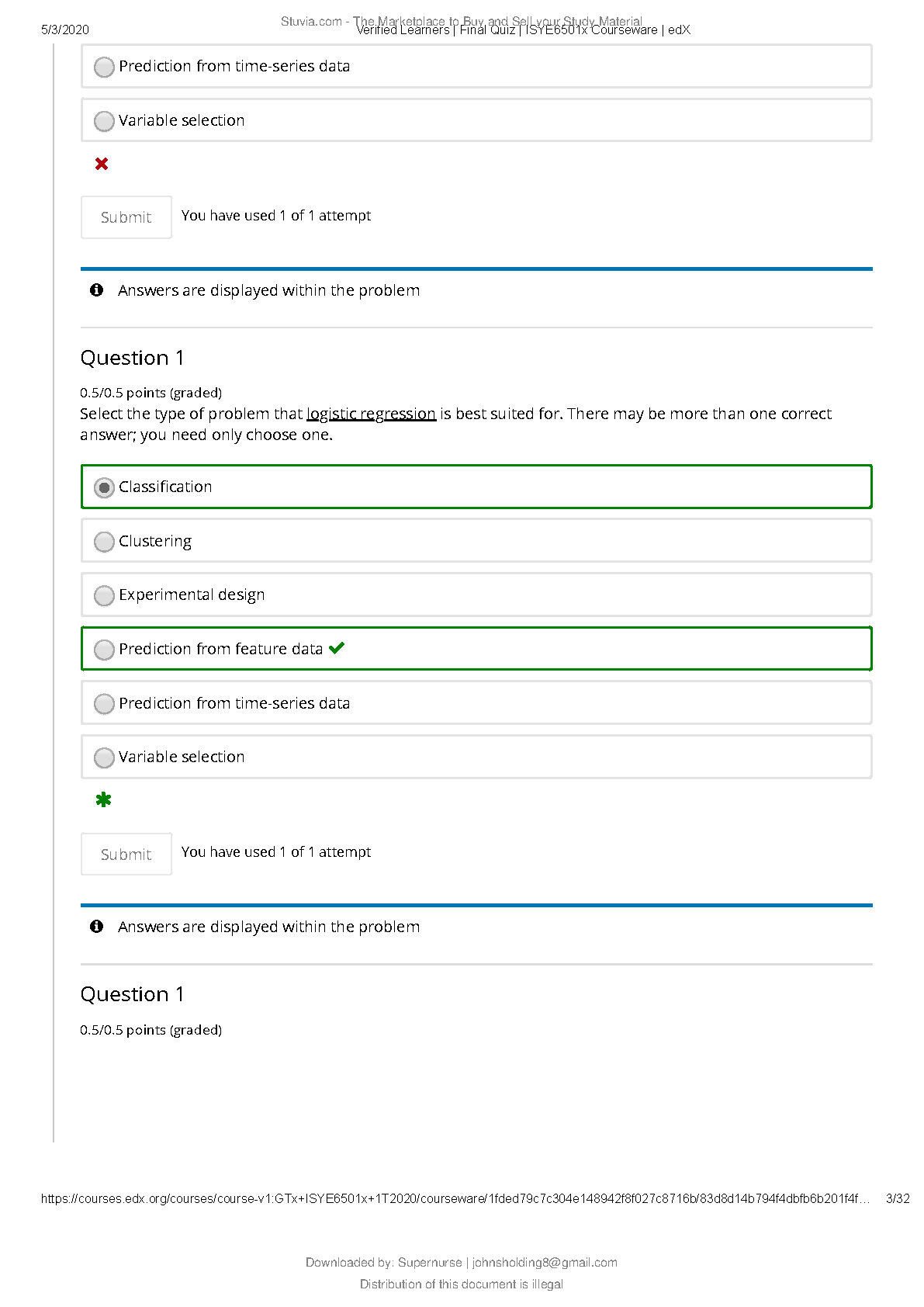Choose the Clustering option
Screen dimensions: 924x1307
[104, 542]
